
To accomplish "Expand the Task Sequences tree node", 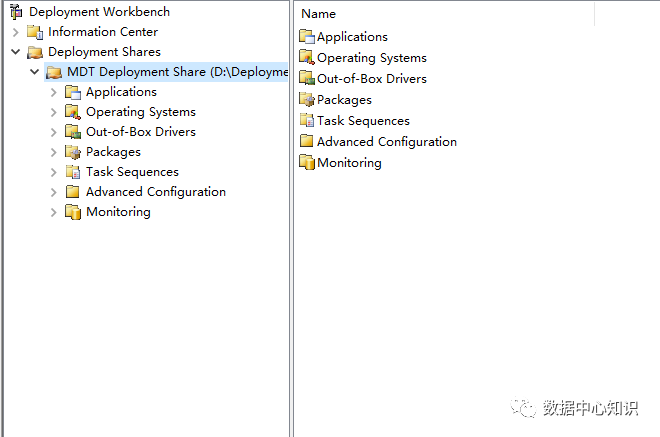I will [53, 172].
